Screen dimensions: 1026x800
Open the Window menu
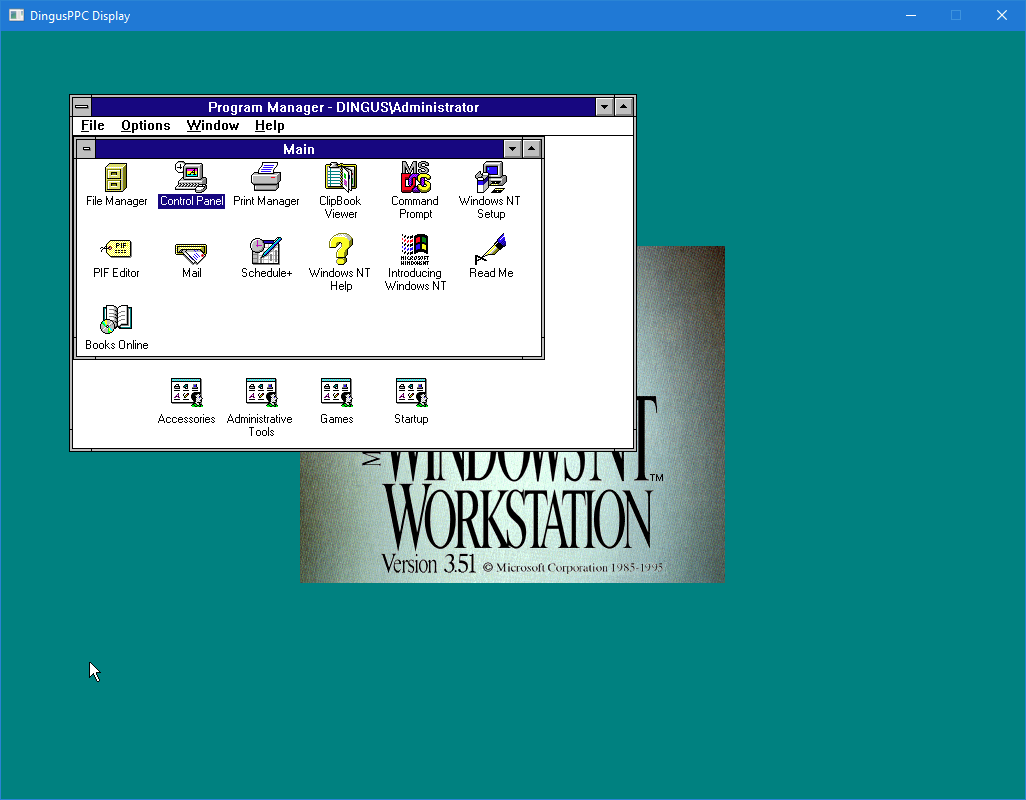coord(213,126)
